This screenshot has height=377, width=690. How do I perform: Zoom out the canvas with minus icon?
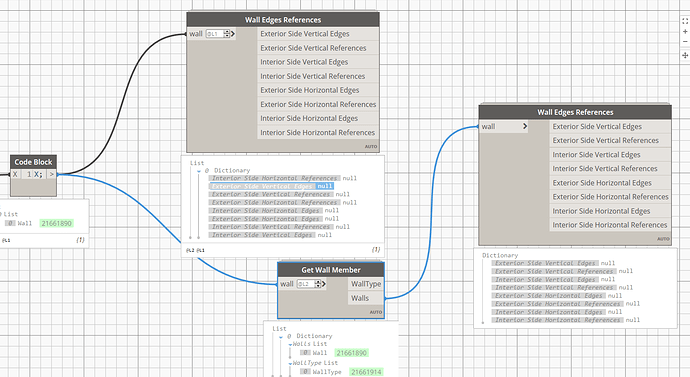pyautogui.click(x=685, y=42)
